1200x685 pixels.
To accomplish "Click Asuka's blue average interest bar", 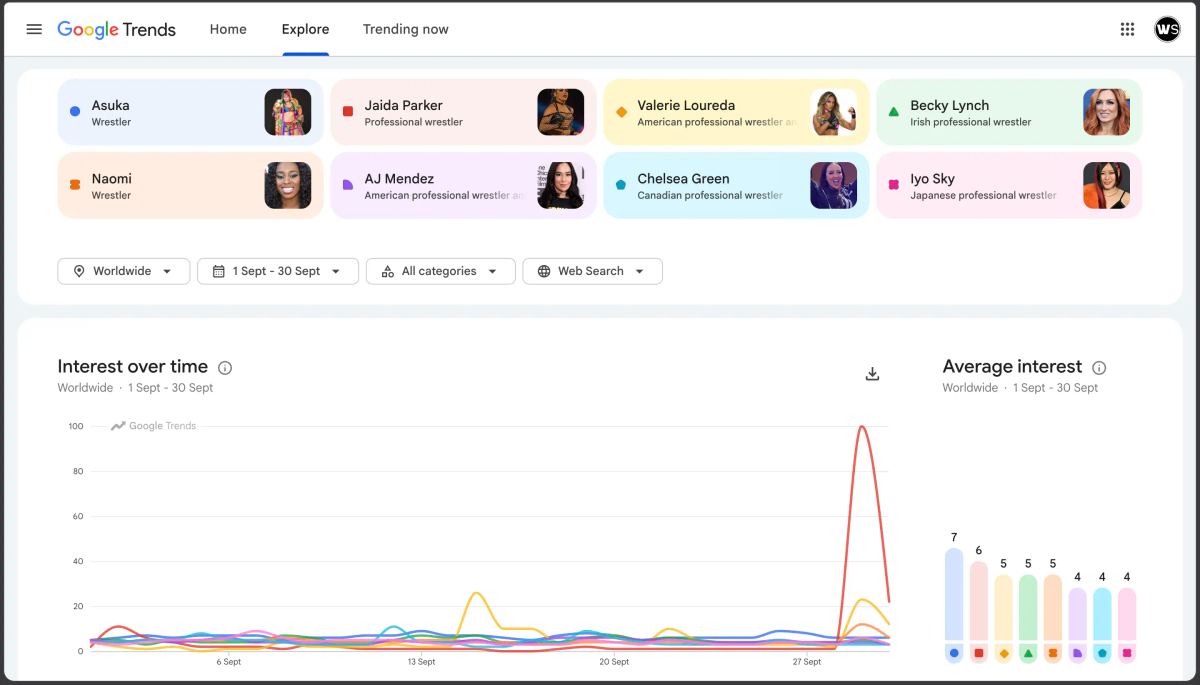I will [x=954, y=594].
